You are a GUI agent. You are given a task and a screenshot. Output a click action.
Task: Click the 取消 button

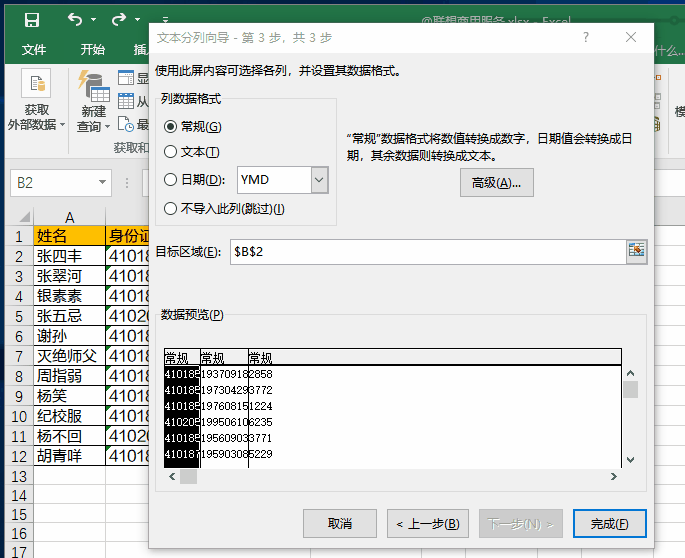coord(340,523)
